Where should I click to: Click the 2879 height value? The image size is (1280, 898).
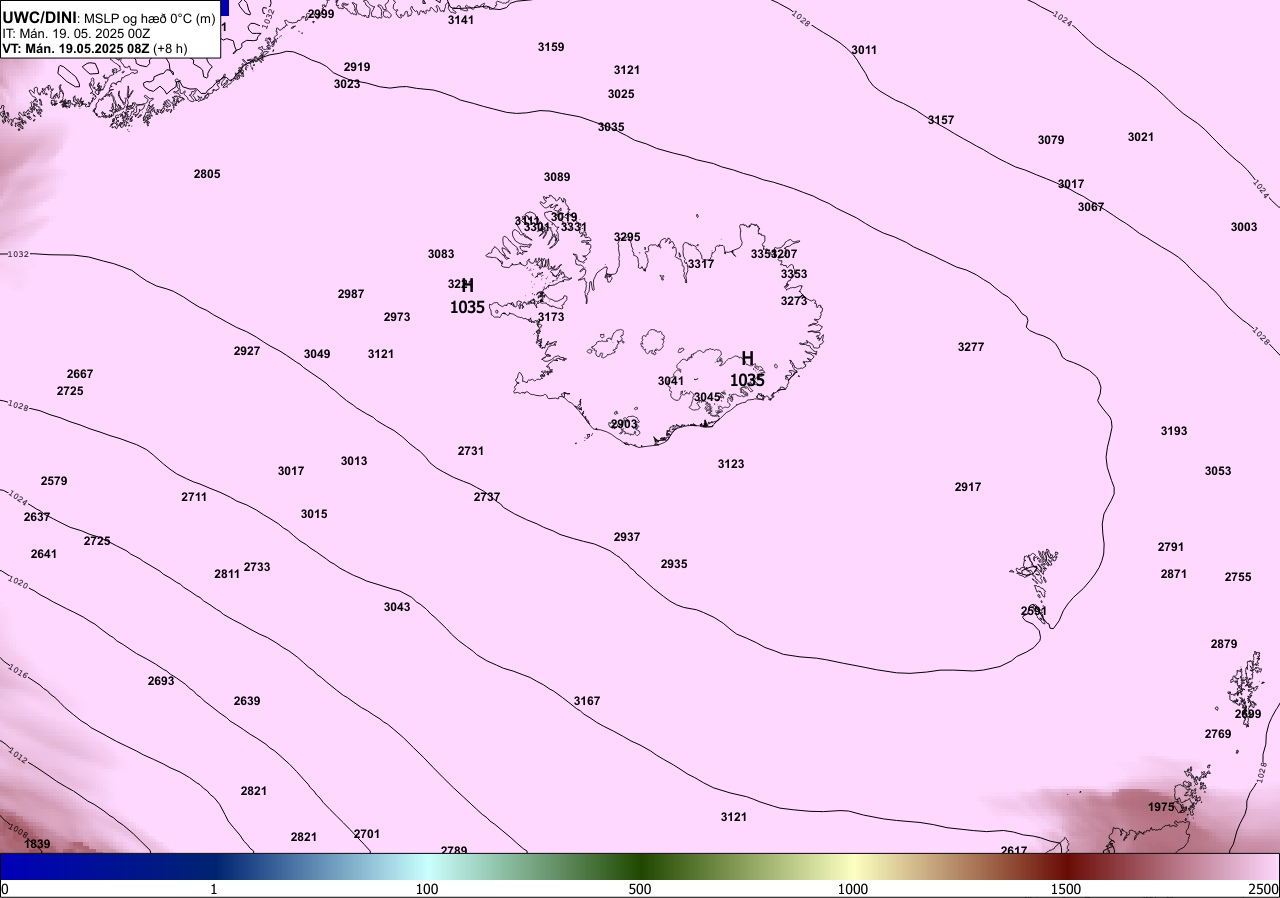point(1224,644)
